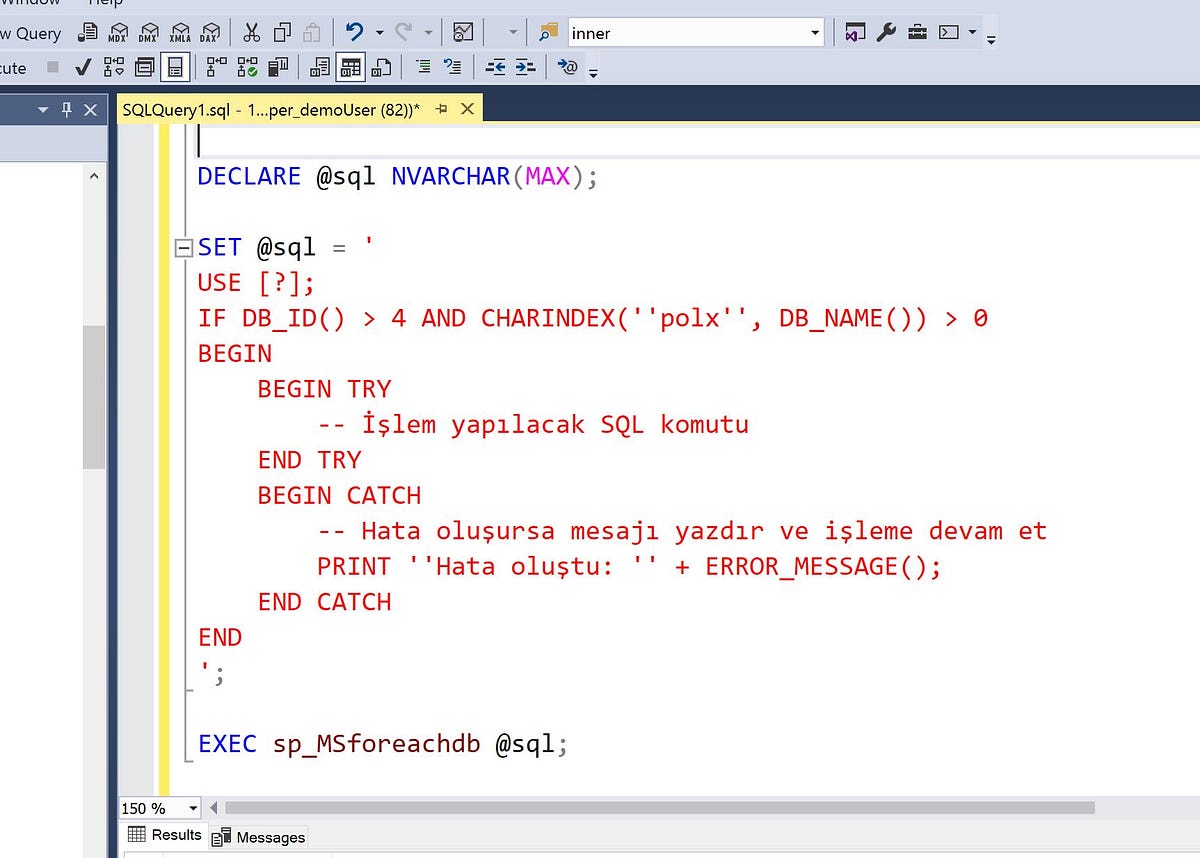The width and height of the screenshot is (1200, 858).
Task: Parse the query with the checkmark
Action: [x=84, y=68]
